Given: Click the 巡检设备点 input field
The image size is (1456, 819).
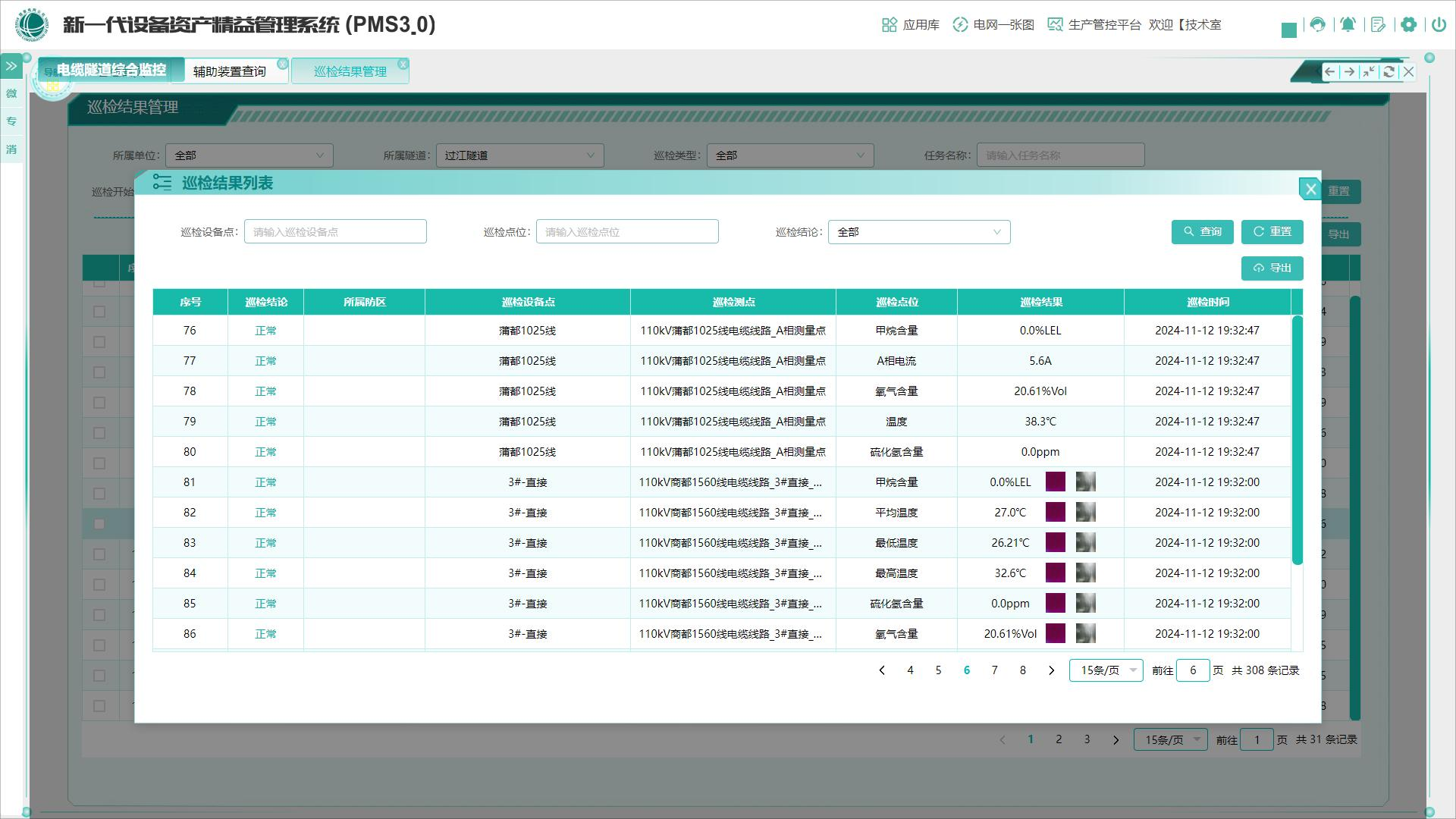Looking at the screenshot, I should click(335, 232).
